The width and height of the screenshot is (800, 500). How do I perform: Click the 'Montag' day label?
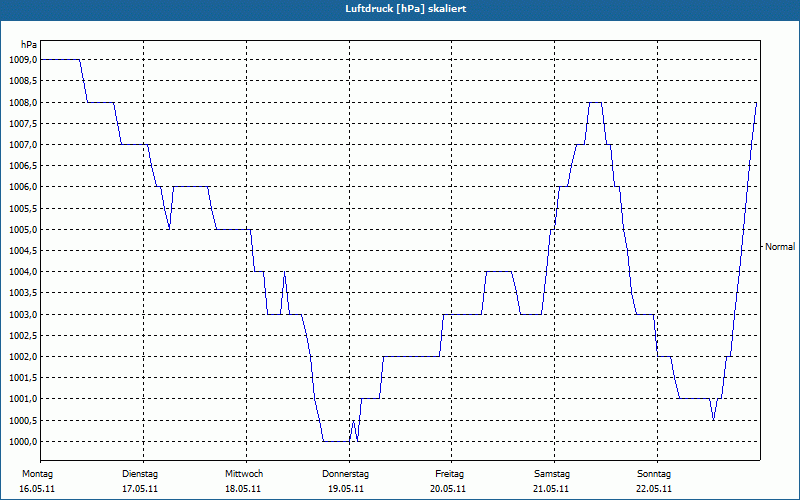[x=37, y=474]
